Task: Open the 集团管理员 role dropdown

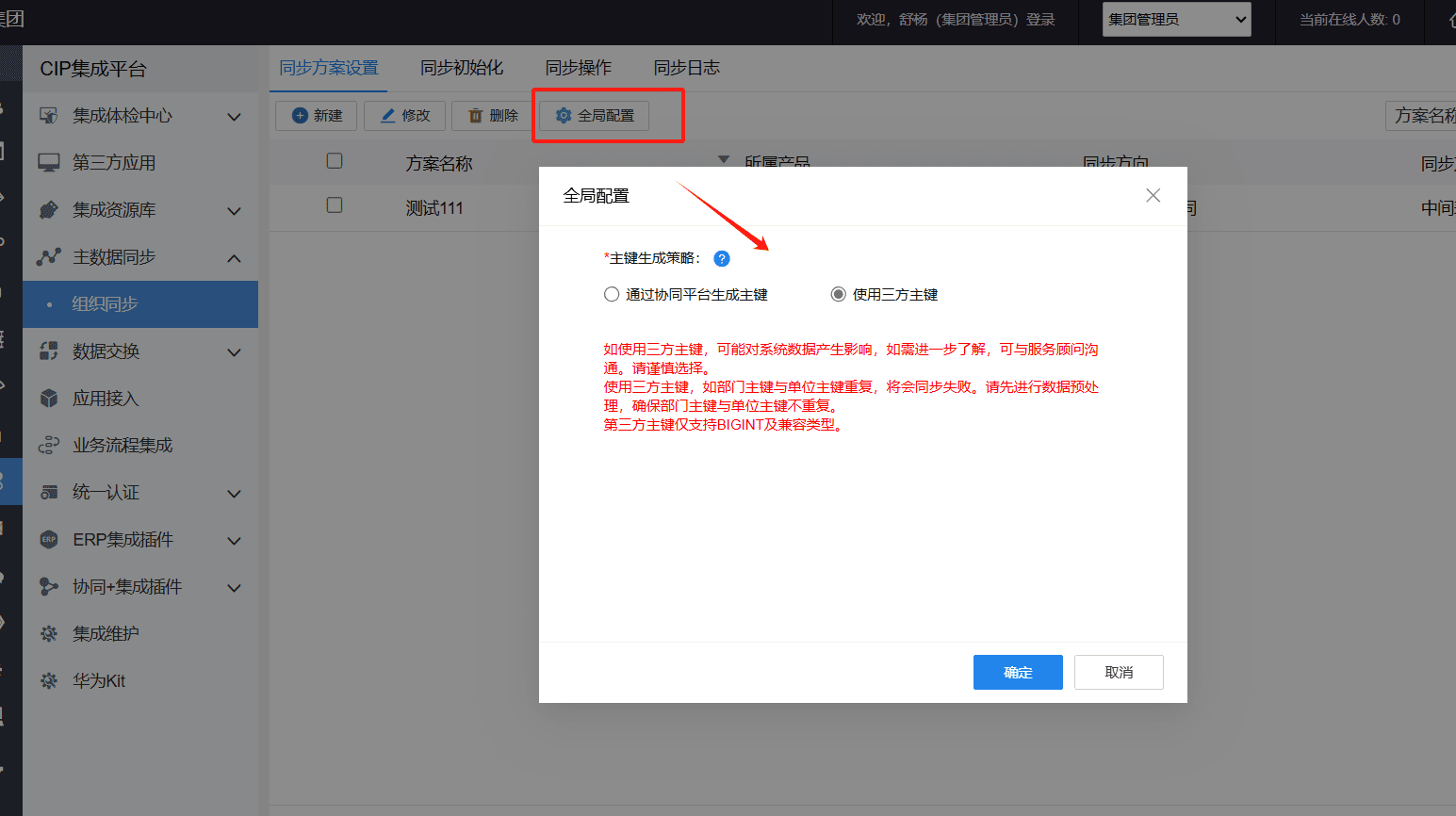Action: point(1177,20)
